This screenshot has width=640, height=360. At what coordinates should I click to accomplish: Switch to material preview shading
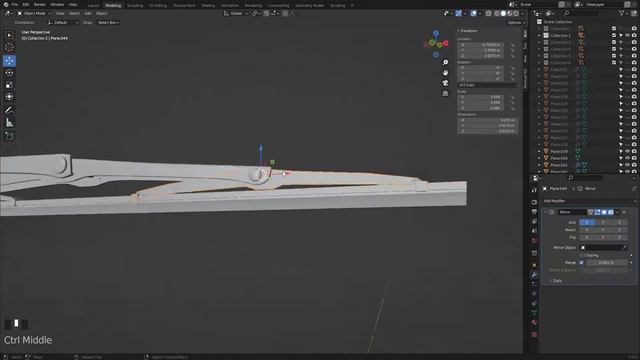click(x=509, y=13)
